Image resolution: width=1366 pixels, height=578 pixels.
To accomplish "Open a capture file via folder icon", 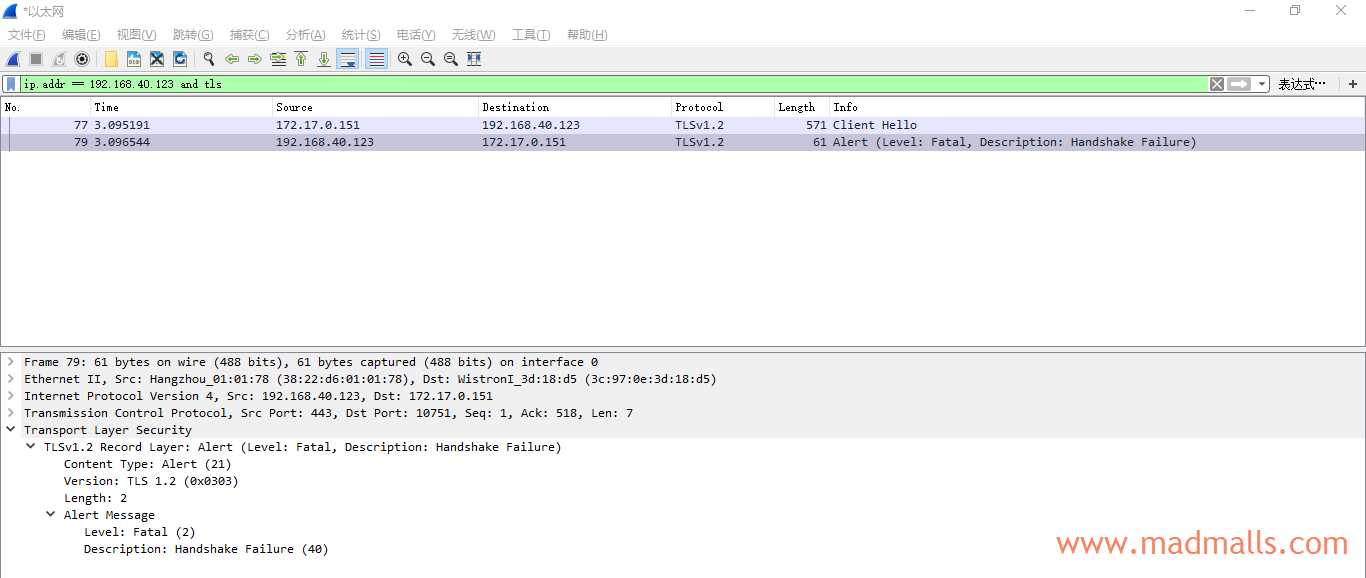I will pyautogui.click(x=111, y=59).
